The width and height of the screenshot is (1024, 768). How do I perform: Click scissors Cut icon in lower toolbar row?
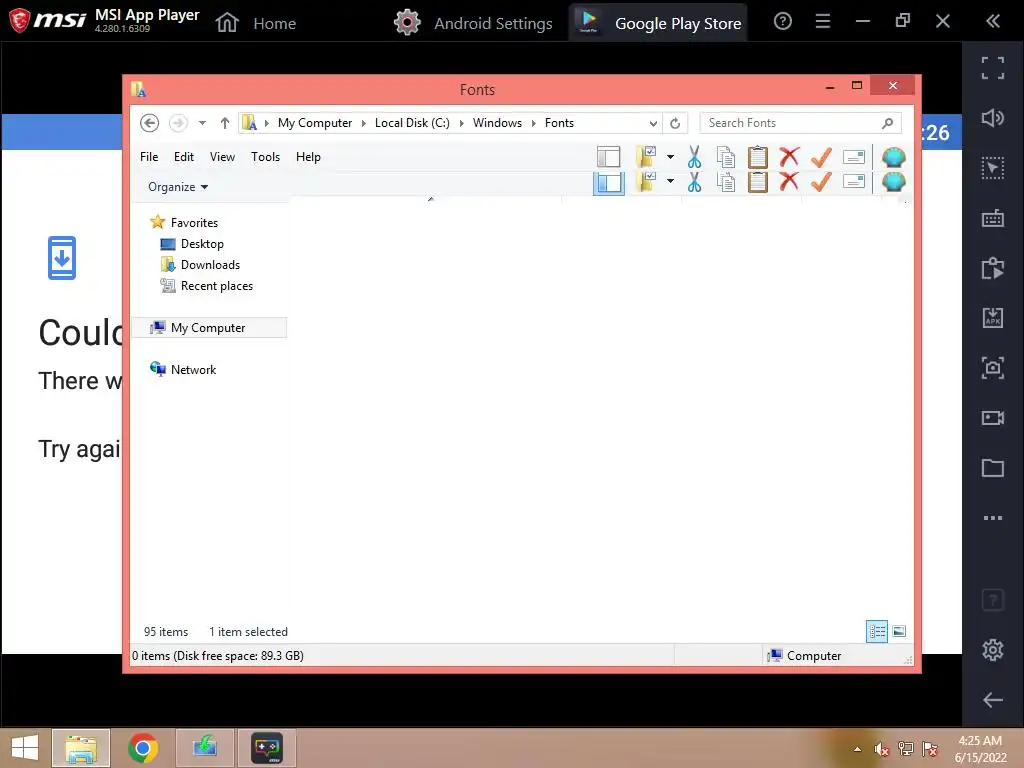694,182
